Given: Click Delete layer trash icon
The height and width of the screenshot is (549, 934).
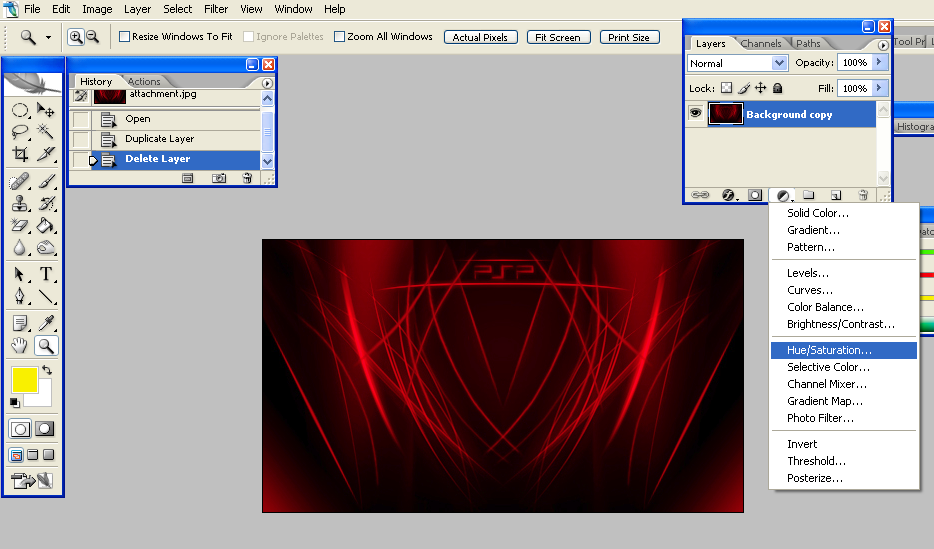Looking at the screenshot, I should (x=863, y=195).
